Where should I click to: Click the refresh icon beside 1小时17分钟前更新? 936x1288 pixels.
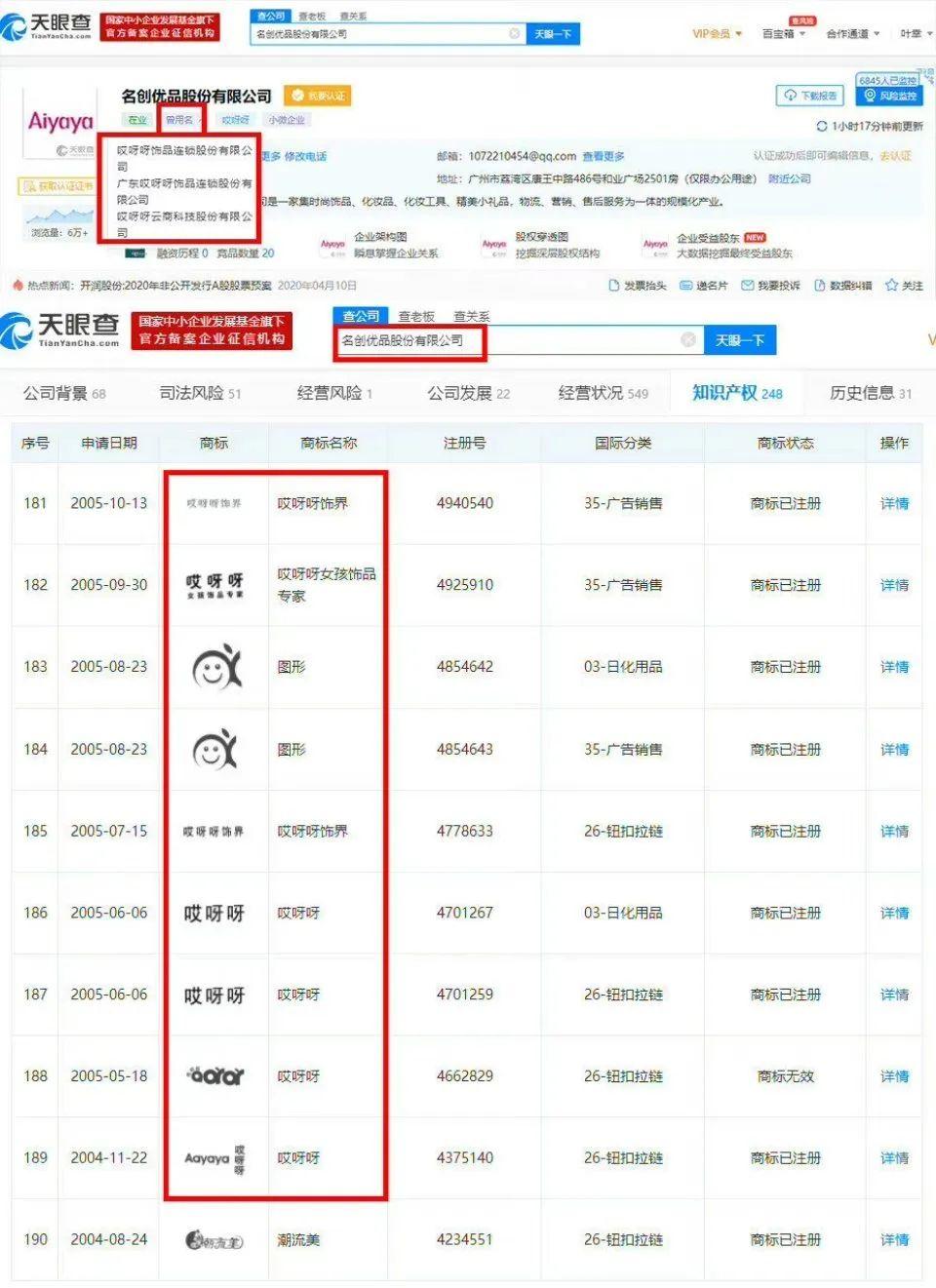[x=821, y=127]
